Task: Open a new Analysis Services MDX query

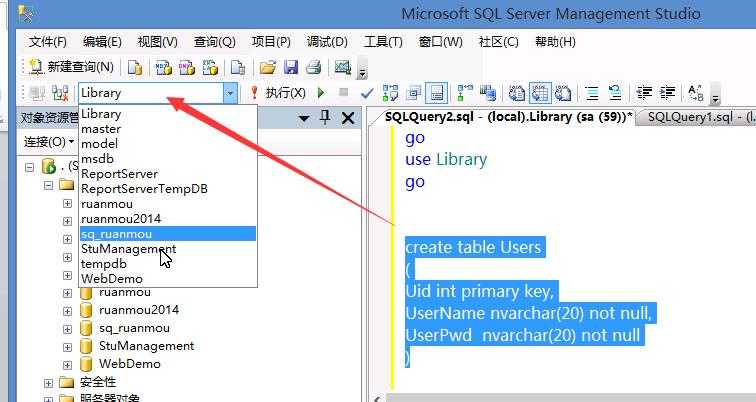Action: click(x=163, y=67)
